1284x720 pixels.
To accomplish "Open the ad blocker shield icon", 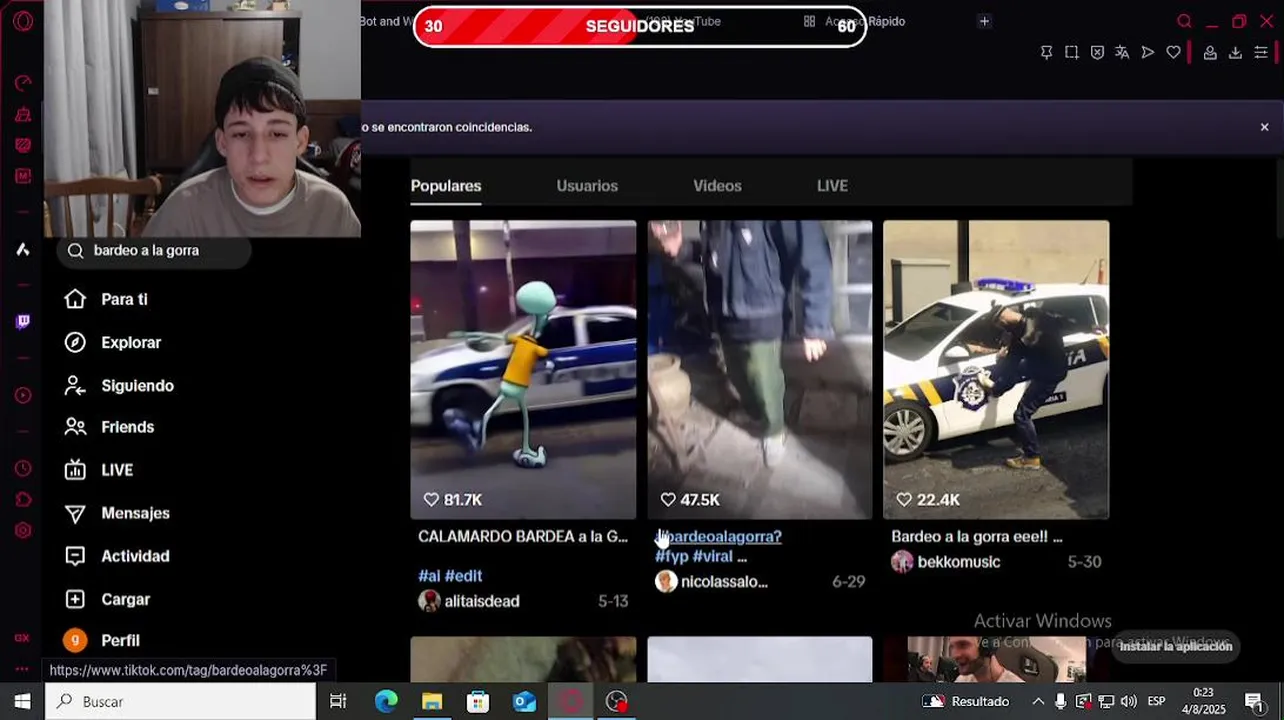I will pos(1097,52).
